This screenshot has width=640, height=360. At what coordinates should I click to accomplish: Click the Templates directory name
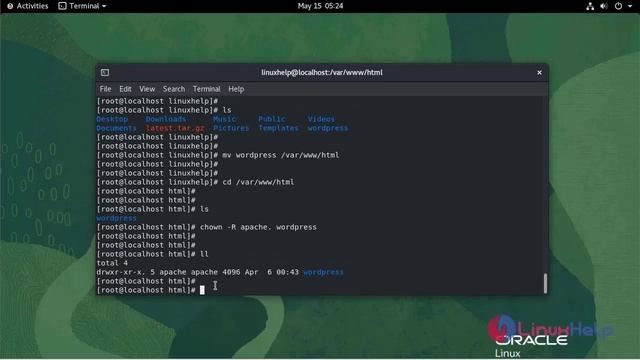pyautogui.click(x=278, y=128)
